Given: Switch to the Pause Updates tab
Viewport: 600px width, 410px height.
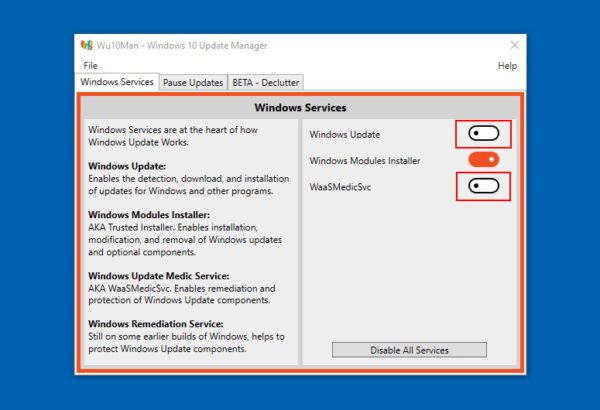Looking at the screenshot, I should pos(193,83).
